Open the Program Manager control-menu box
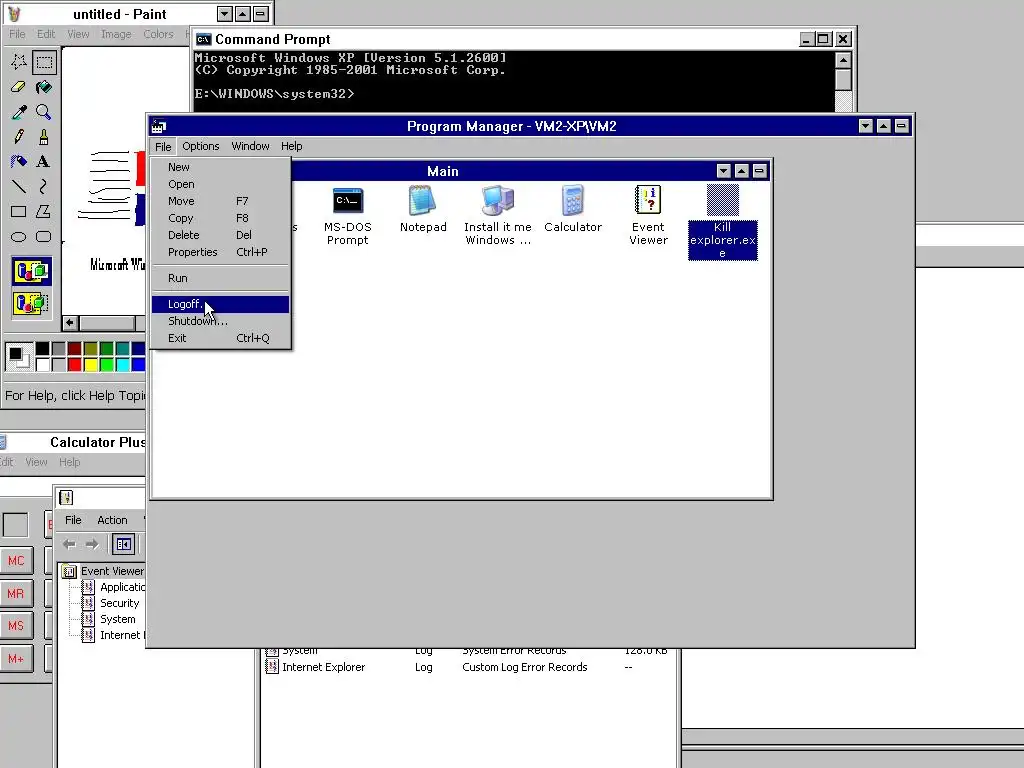This screenshot has width=1024, height=768. point(159,126)
